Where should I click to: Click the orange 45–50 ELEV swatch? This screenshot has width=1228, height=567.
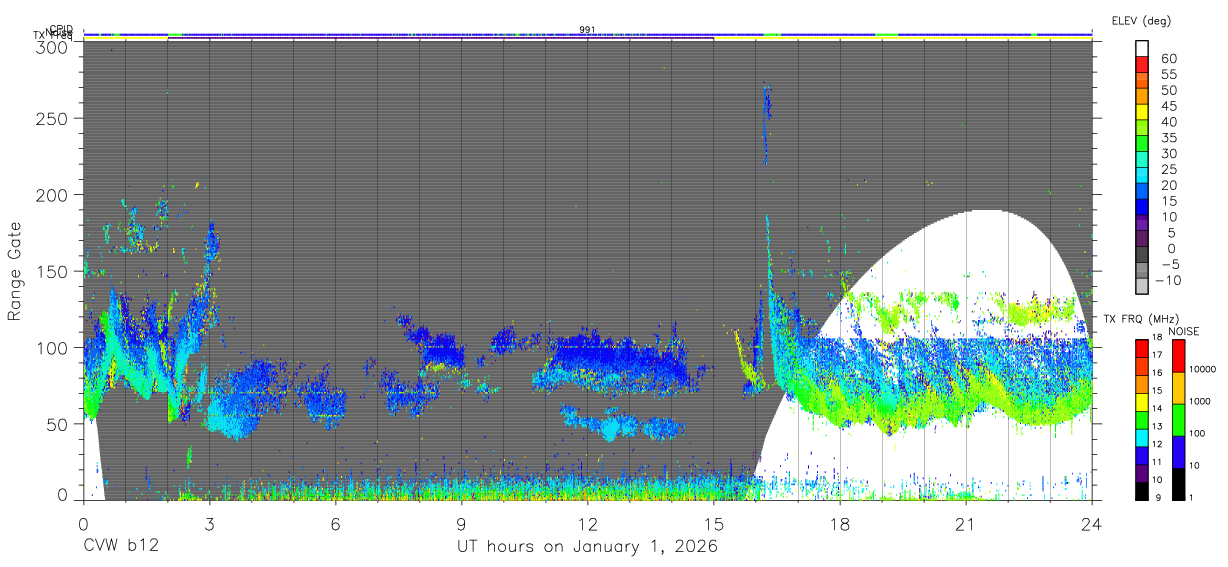coord(1142,97)
